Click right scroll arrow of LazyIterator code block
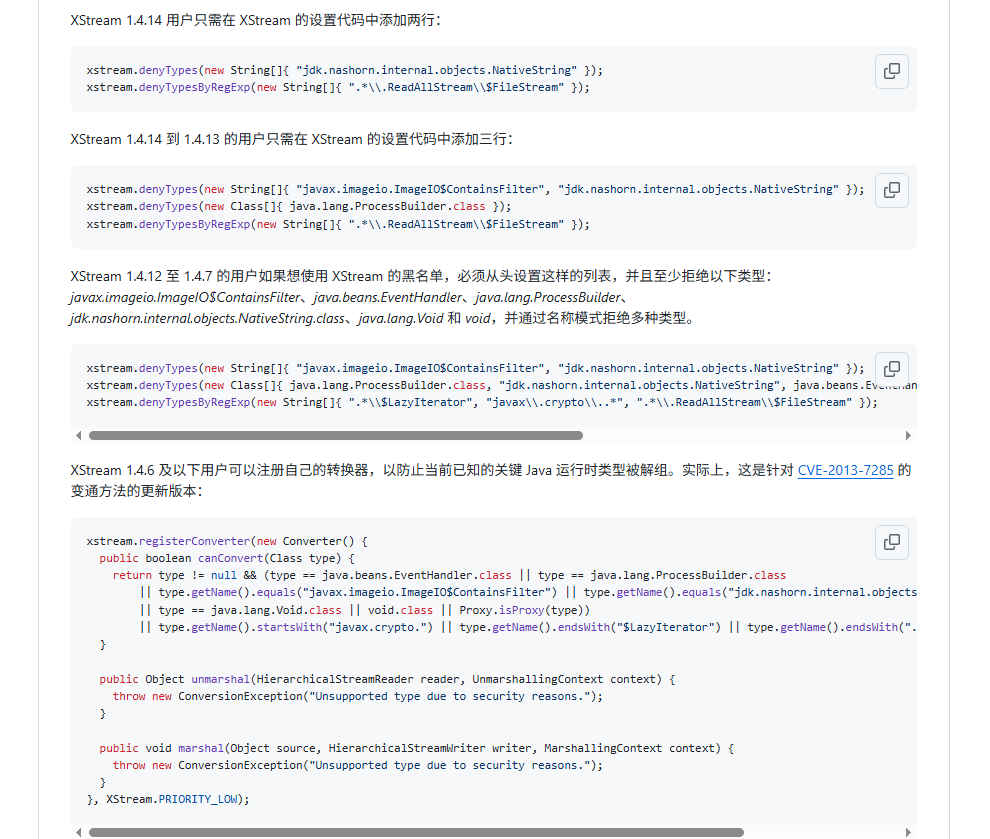 pos(908,436)
